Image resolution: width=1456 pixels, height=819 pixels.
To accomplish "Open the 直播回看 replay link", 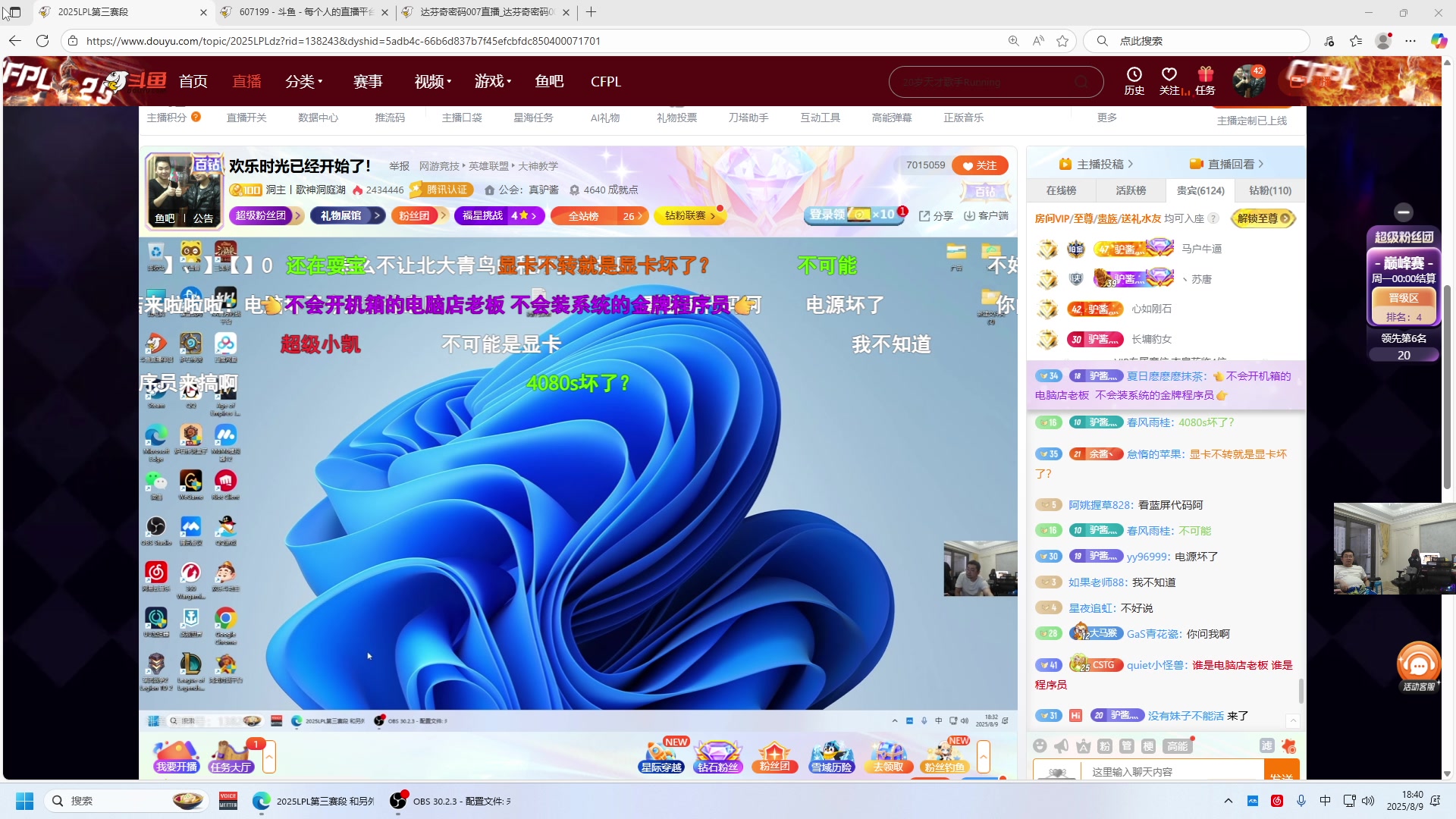I will 1226,164.
